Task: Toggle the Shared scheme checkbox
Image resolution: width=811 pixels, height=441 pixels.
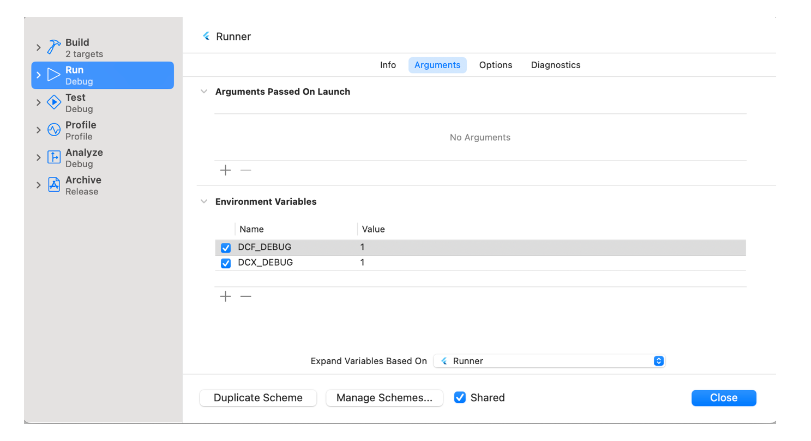Action: pos(460,397)
